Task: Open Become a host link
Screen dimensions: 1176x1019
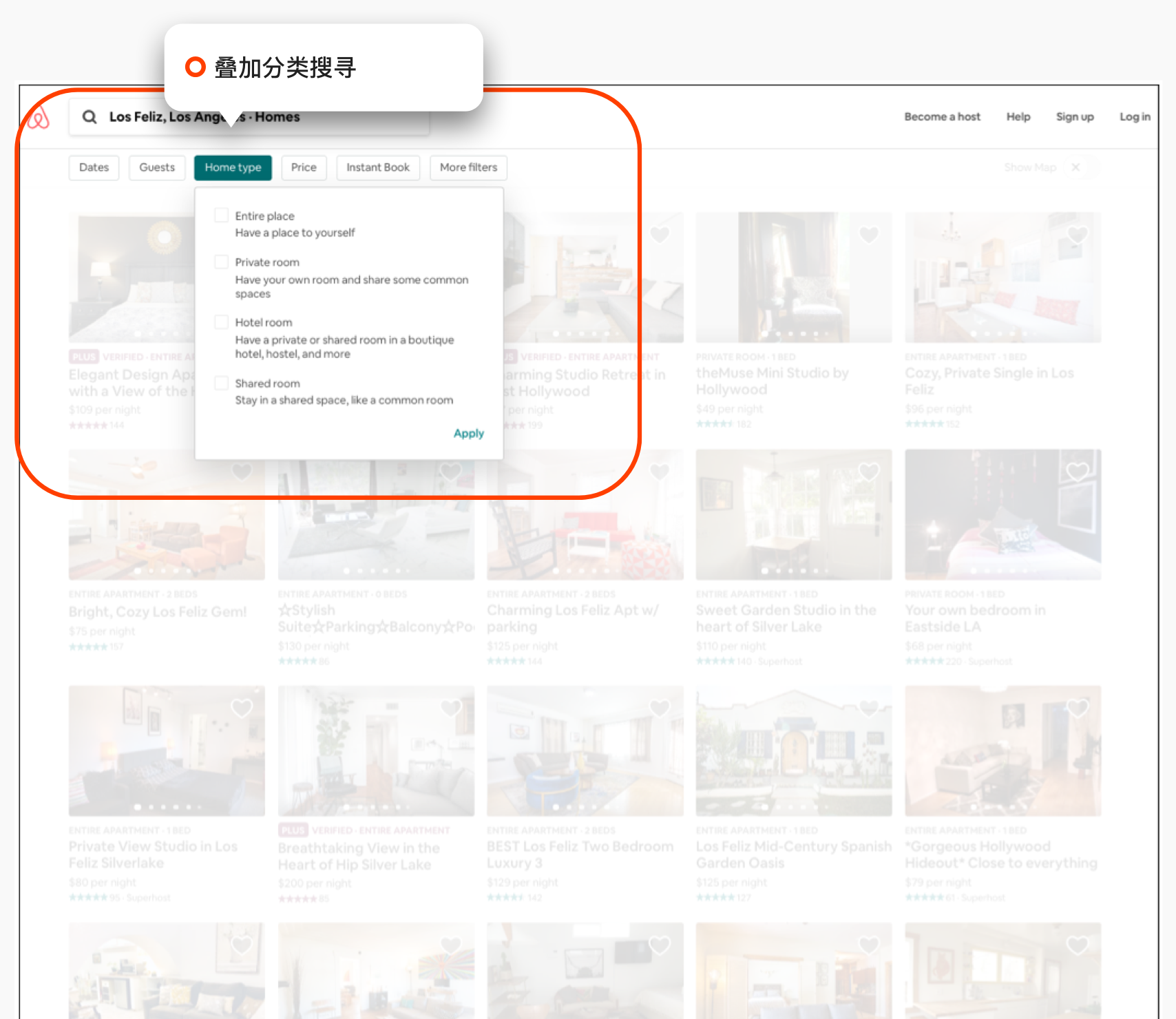Action: (x=942, y=117)
